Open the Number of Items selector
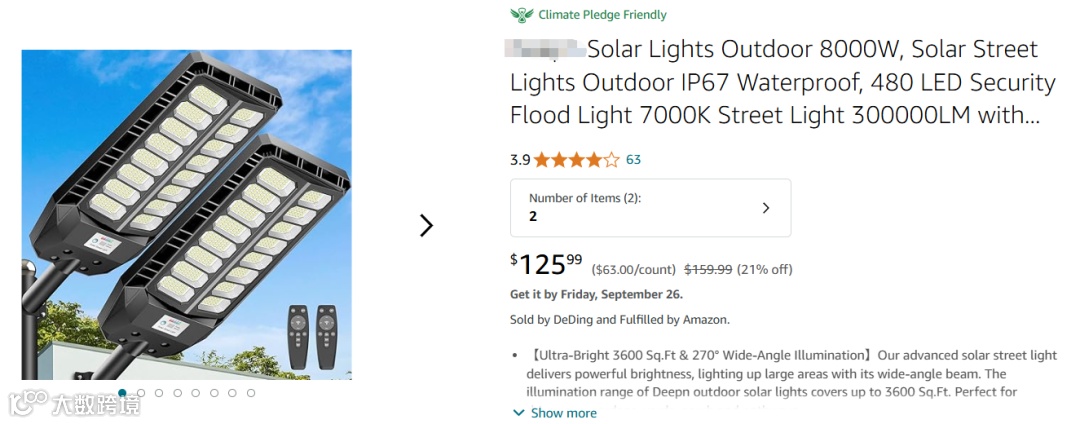 650,208
